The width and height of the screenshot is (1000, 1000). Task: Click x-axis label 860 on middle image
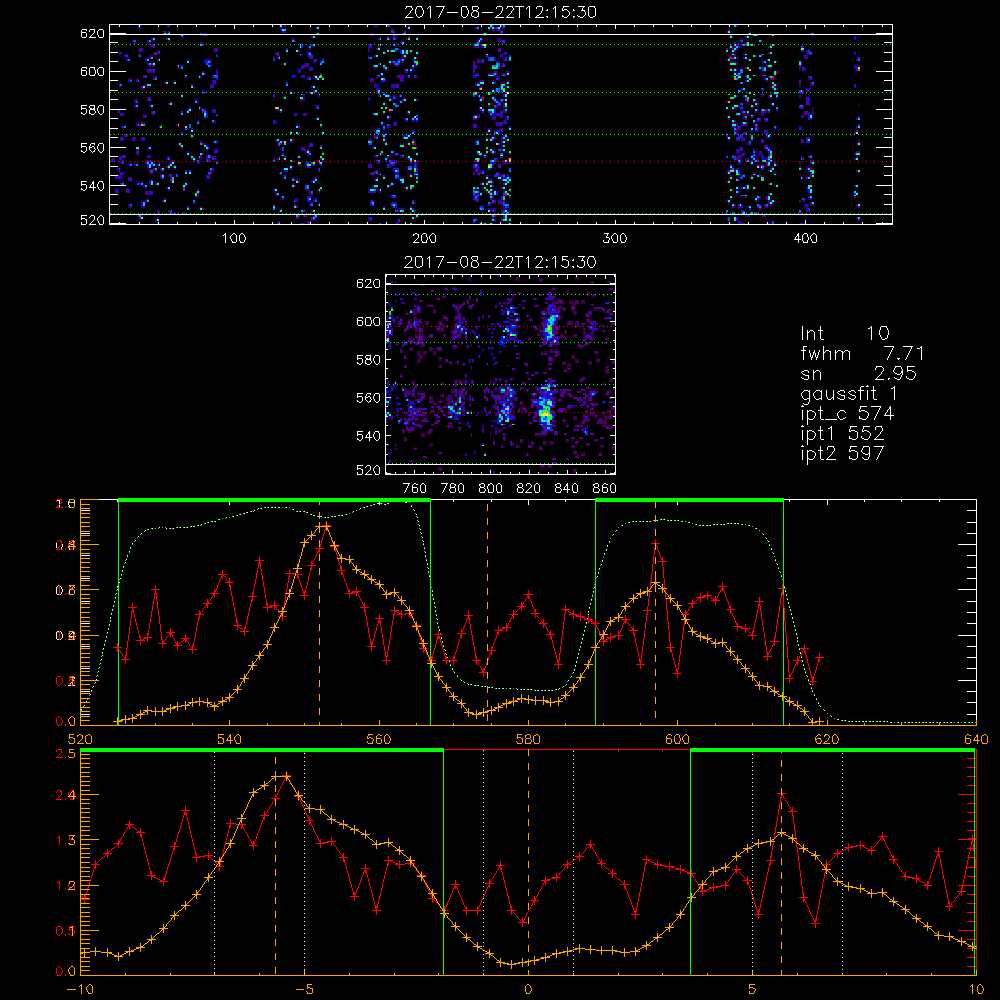(605, 489)
